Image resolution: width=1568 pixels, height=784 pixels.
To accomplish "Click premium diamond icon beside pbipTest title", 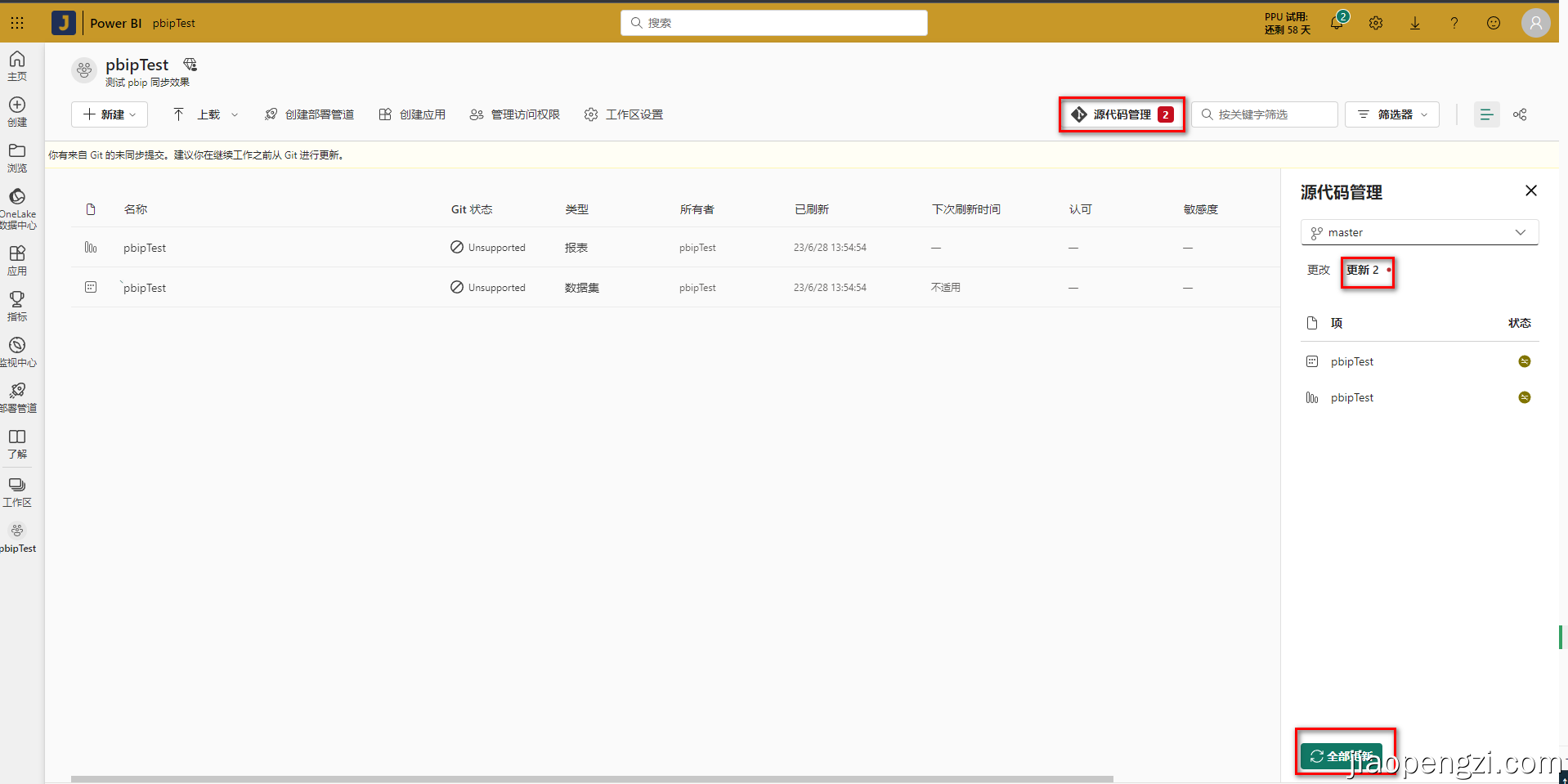I will pos(190,65).
